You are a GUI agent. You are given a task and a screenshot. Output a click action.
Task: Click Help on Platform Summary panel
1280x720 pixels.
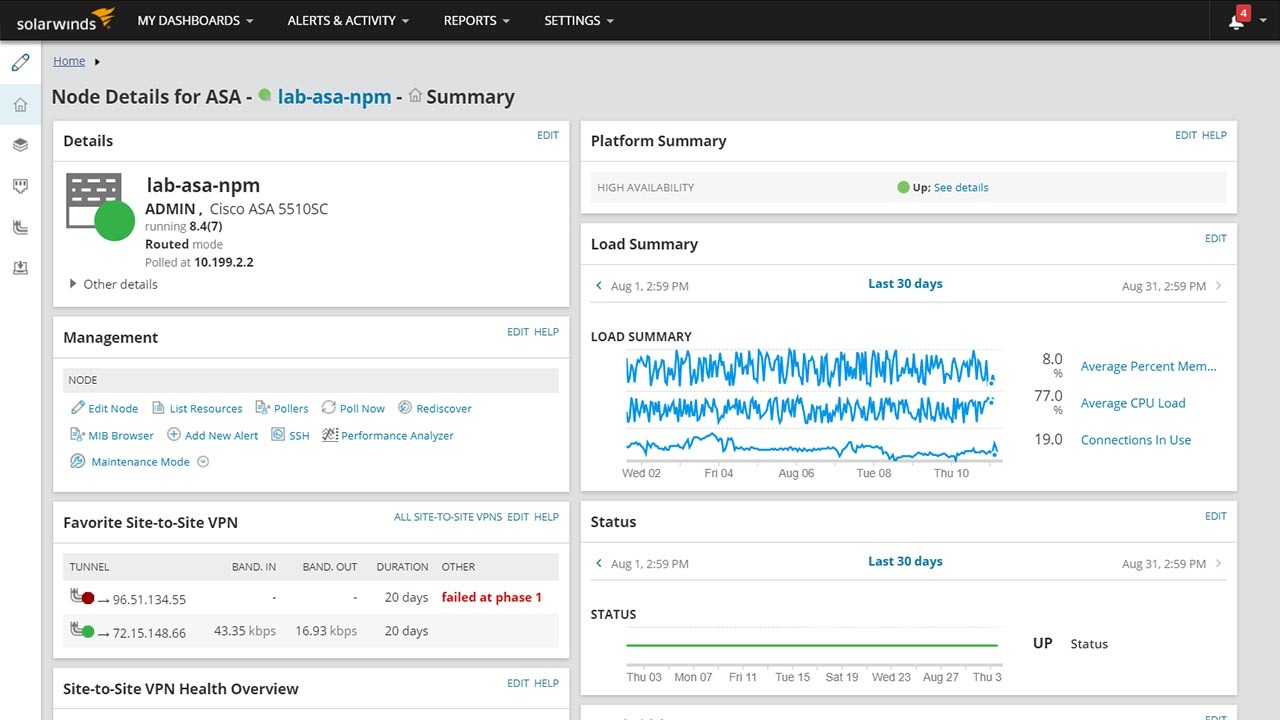[1214, 135]
